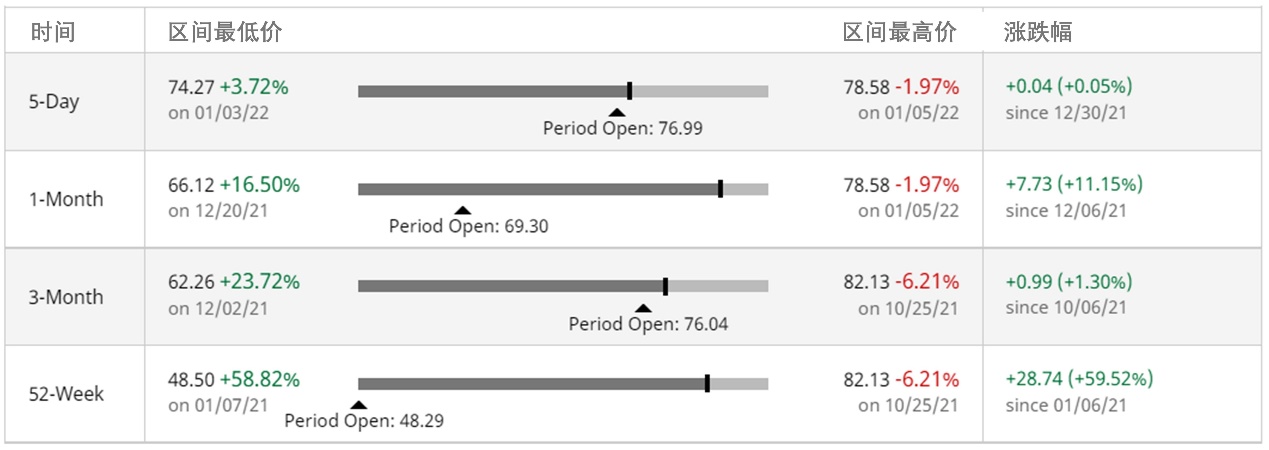Click the 涨跌幅 column header

coord(1038,32)
